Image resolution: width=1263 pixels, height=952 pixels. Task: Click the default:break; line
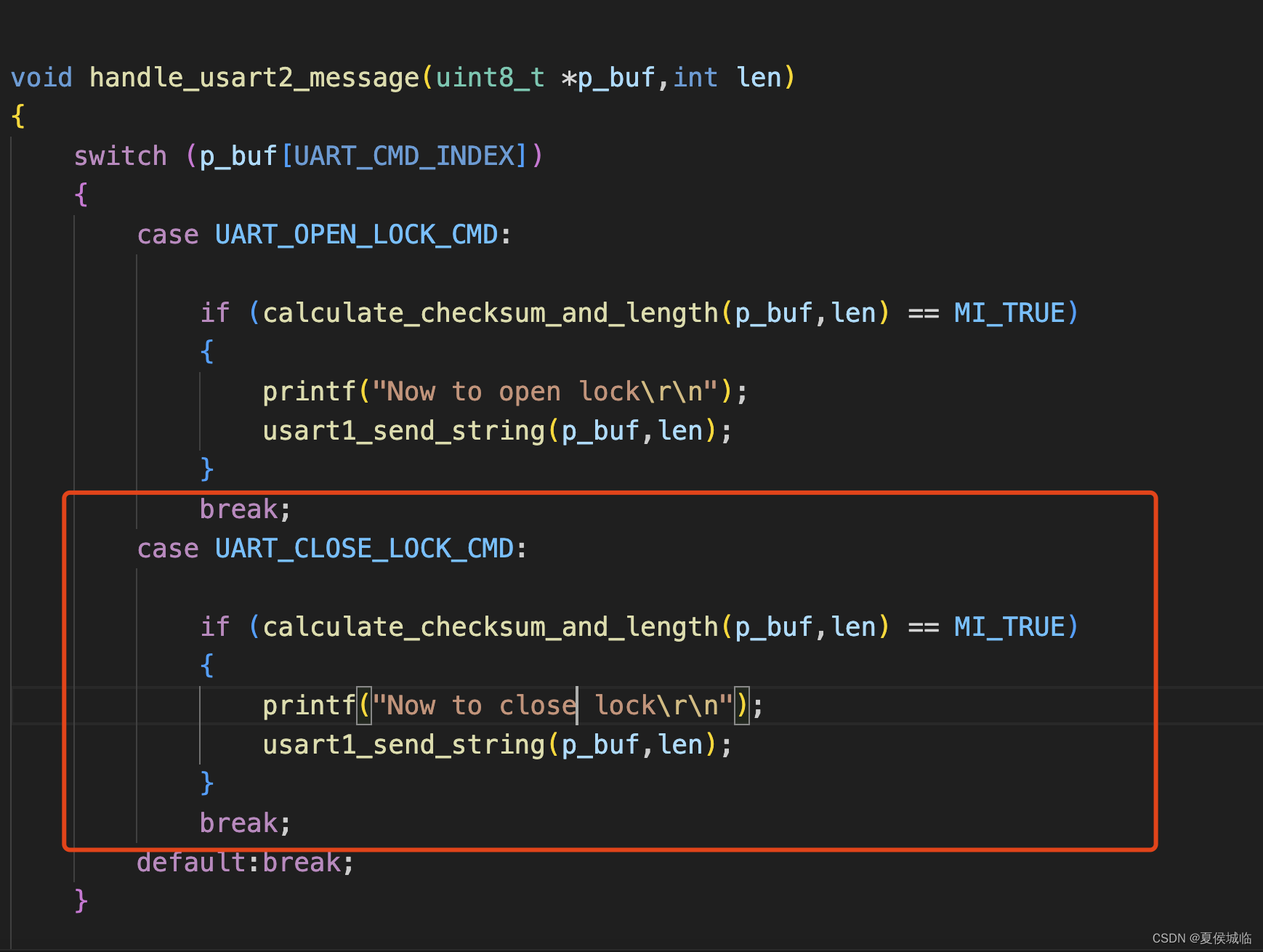pyautogui.click(x=246, y=863)
